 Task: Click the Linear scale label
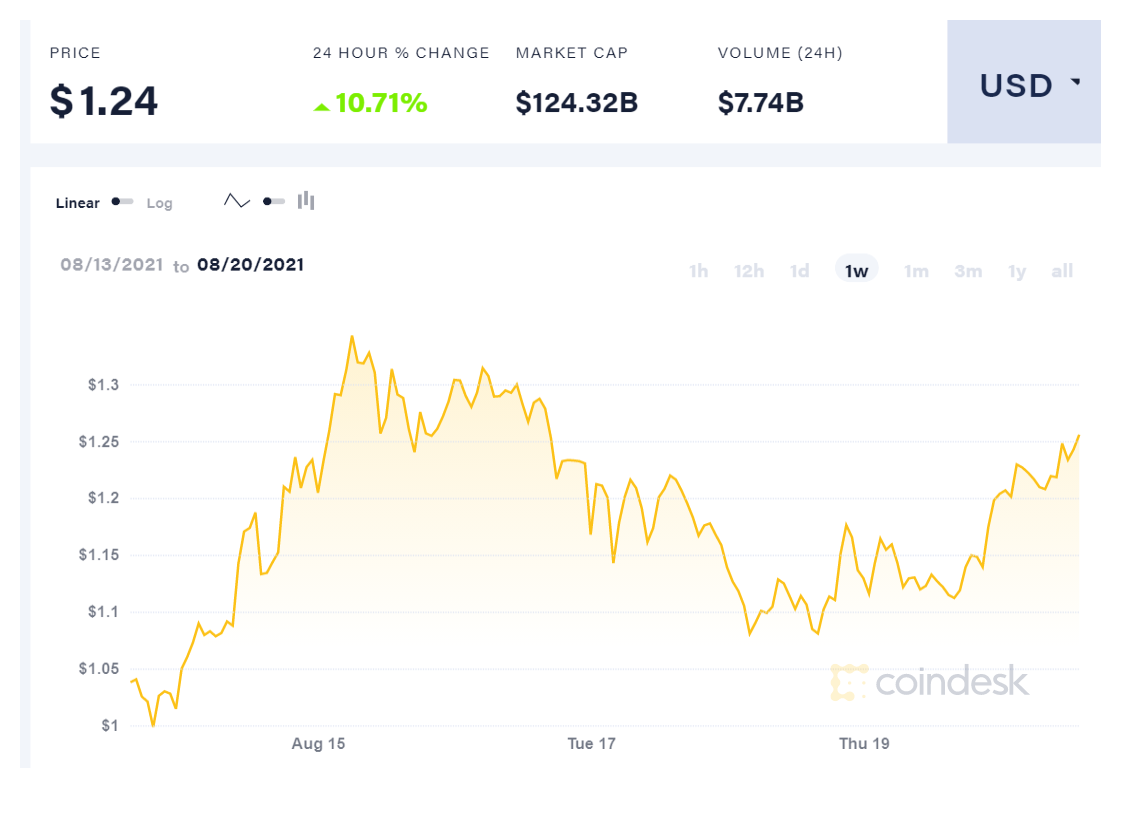(78, 203)
